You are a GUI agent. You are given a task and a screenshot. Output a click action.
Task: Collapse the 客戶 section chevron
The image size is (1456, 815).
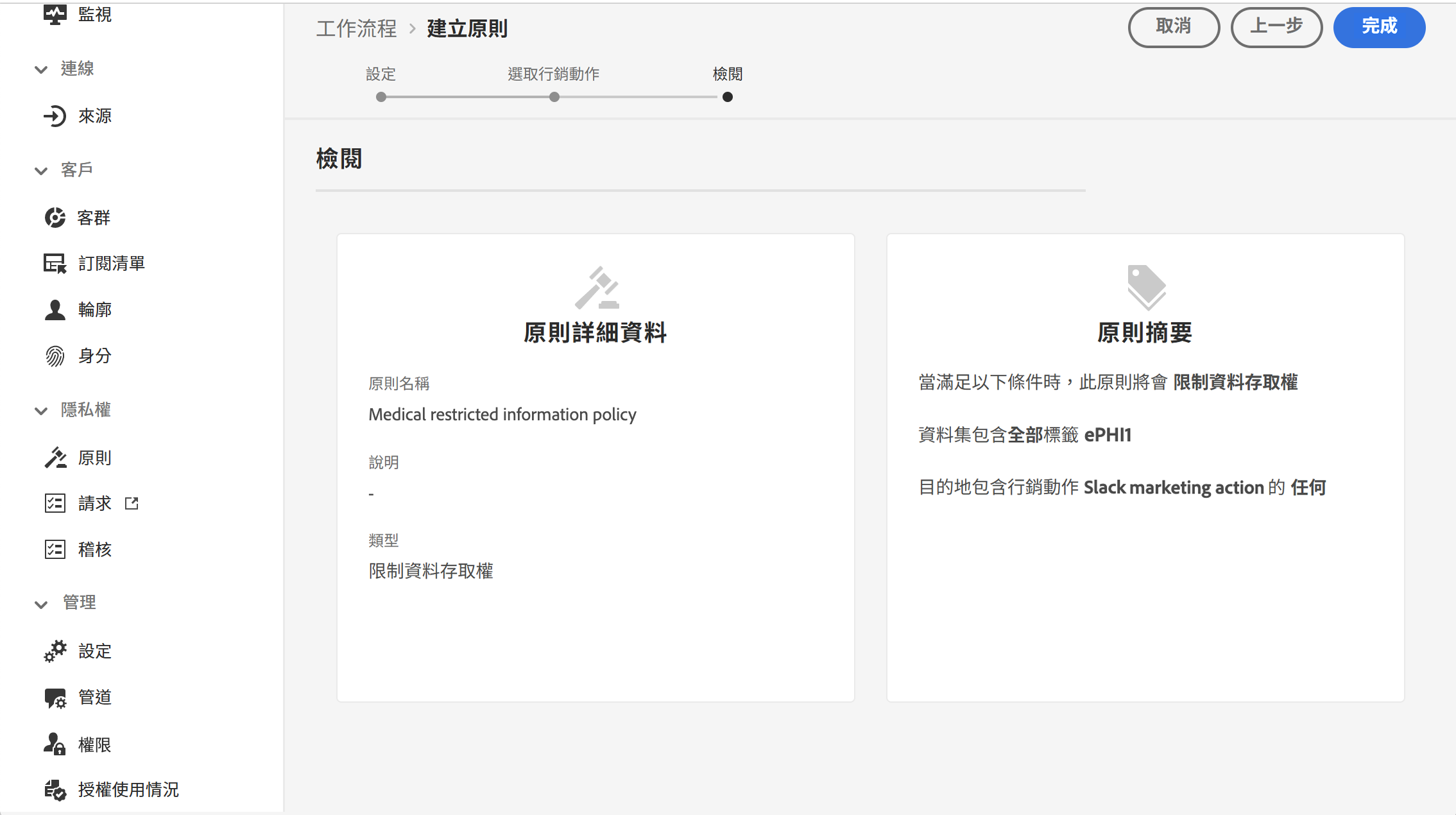[41, 170]
